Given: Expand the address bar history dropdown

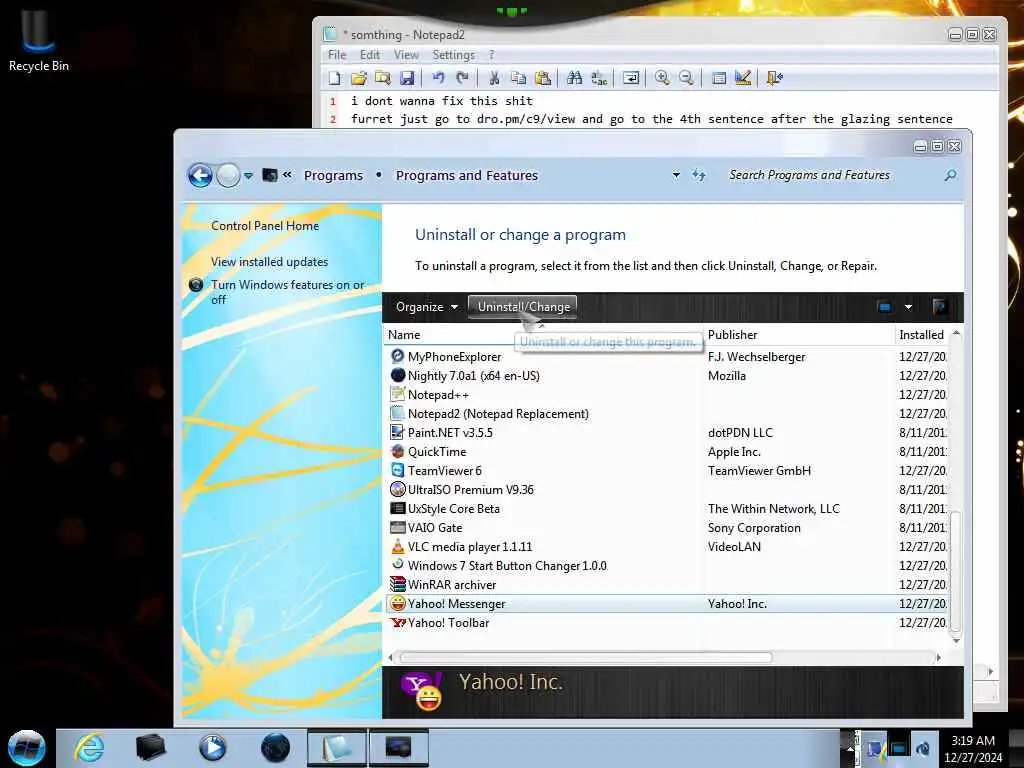Looking at the screenshot, I should coord(676,175).
